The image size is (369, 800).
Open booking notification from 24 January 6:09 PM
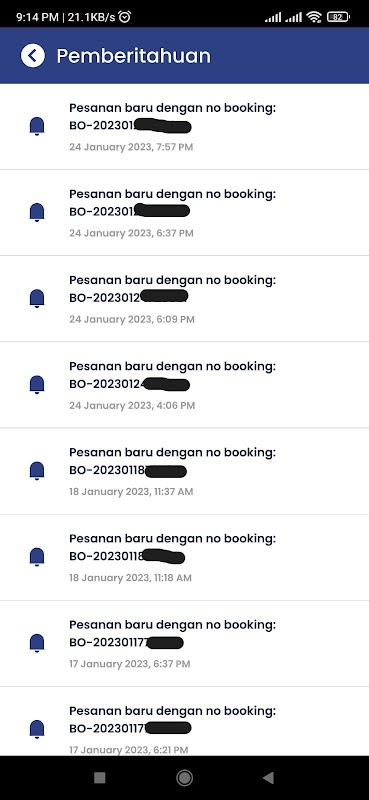(184, 299)
